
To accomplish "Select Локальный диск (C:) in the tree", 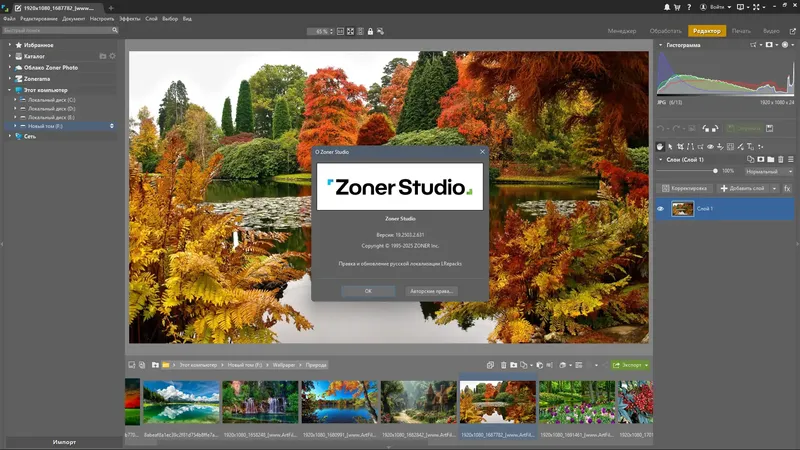I will click(x=52, y=100).
